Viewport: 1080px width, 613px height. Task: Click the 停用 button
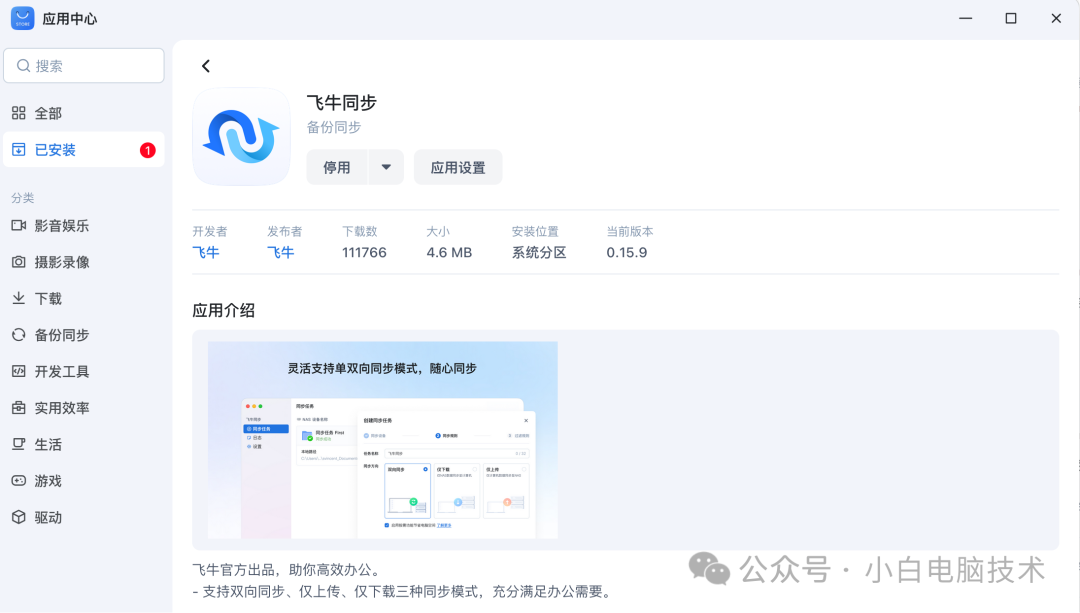(x=337, y=167)
